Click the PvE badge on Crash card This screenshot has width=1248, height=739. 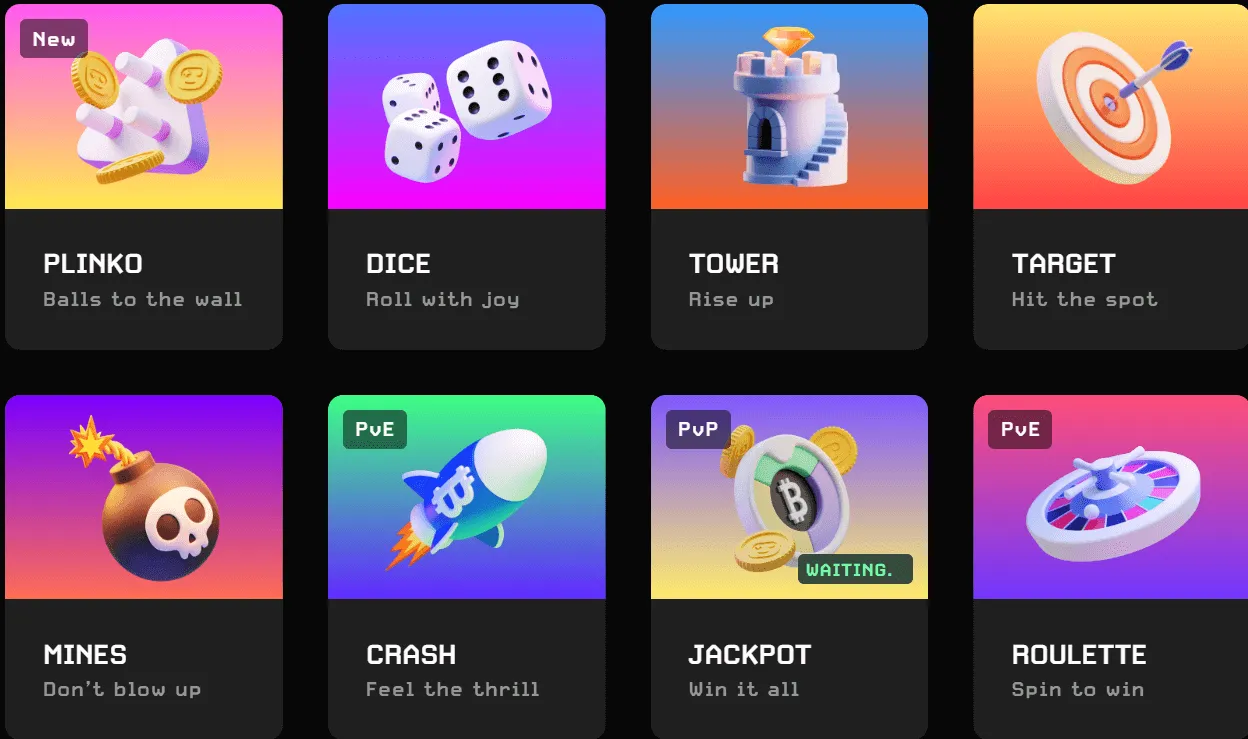point(375,430)
